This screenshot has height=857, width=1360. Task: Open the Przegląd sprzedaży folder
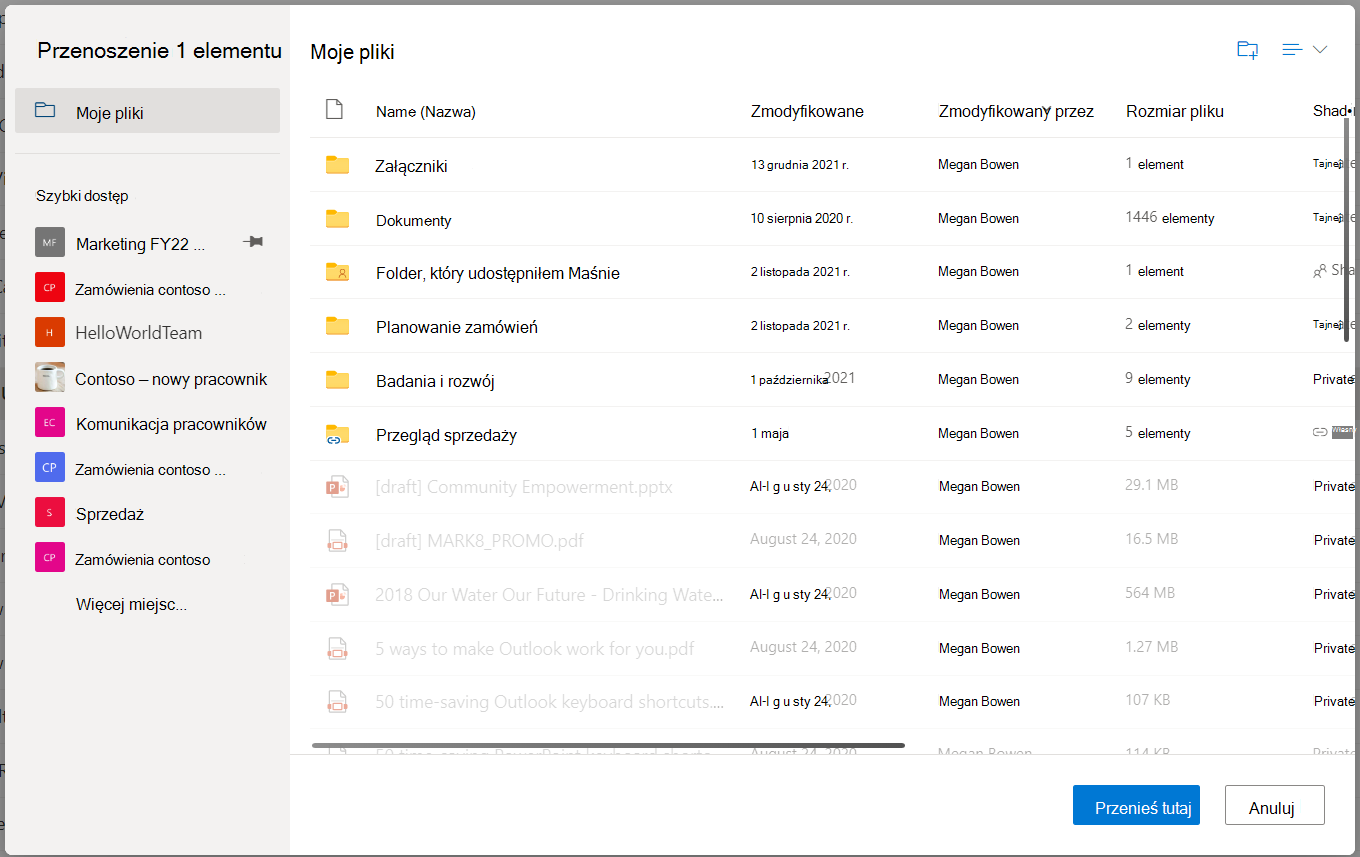[x=446, y=435]
